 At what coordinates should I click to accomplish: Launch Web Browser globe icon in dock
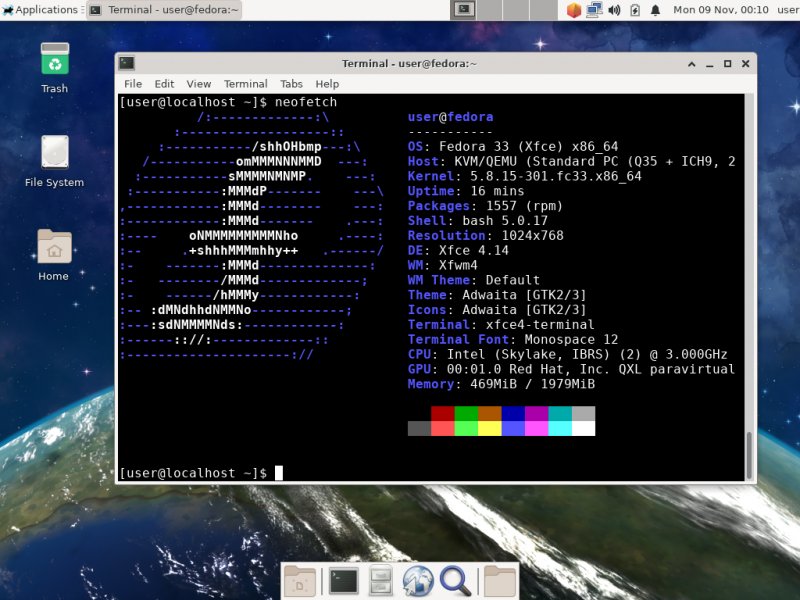[418, 581]
